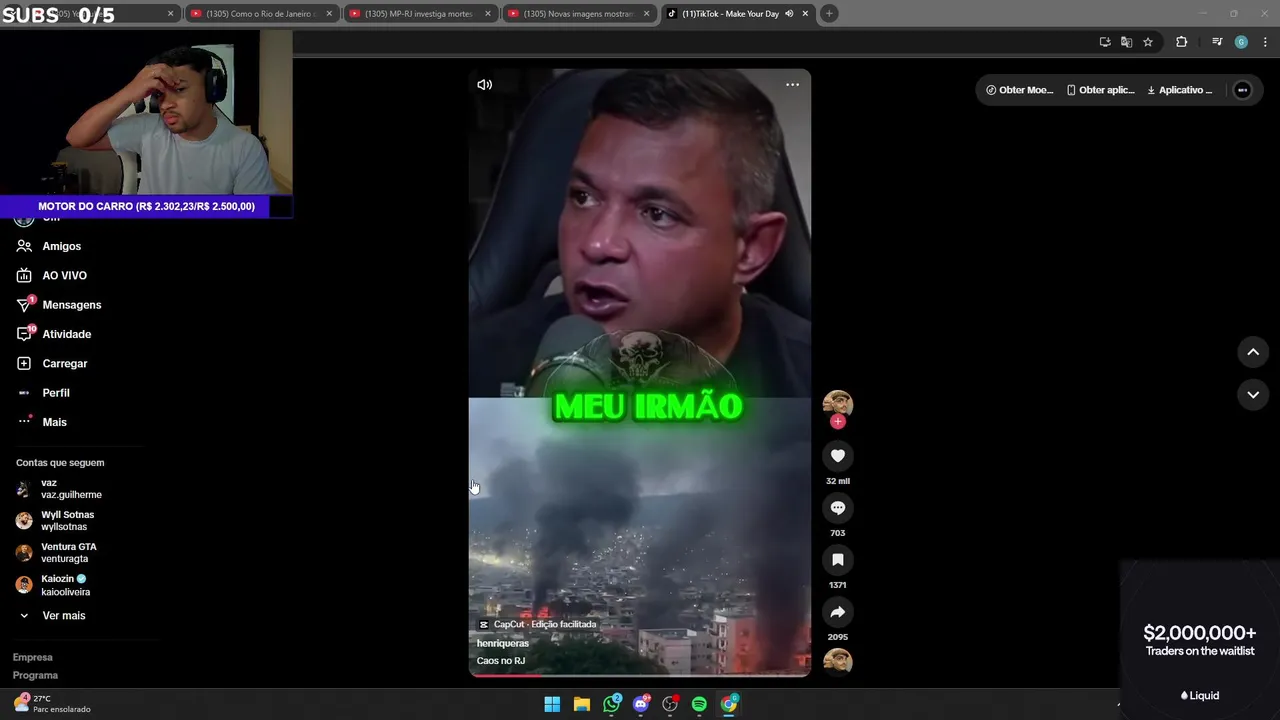Click the Carregar plus-square icon
This screenshot has height=720, width=1280.
(24, 363)
